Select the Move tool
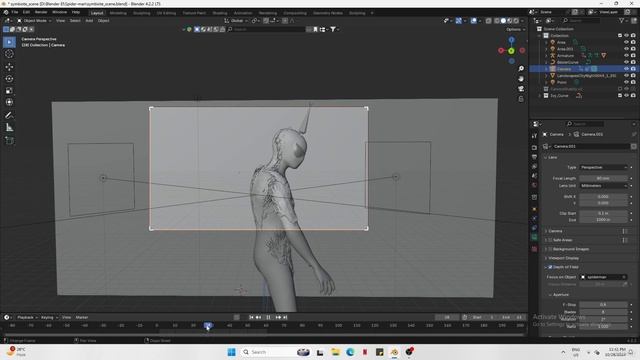The image size is (640, 360). click(9, 67)
